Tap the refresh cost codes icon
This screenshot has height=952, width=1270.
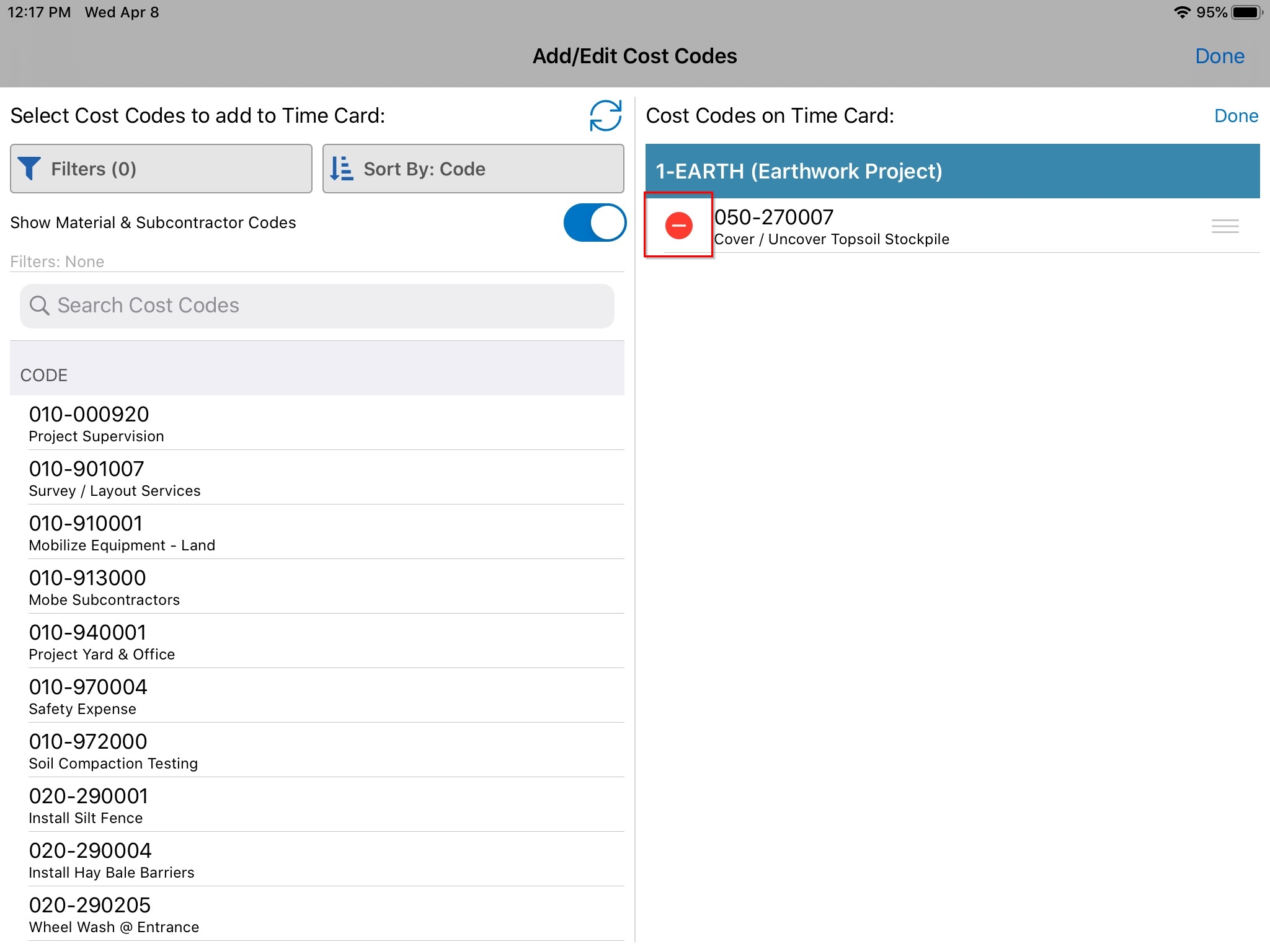coord(605,116)
